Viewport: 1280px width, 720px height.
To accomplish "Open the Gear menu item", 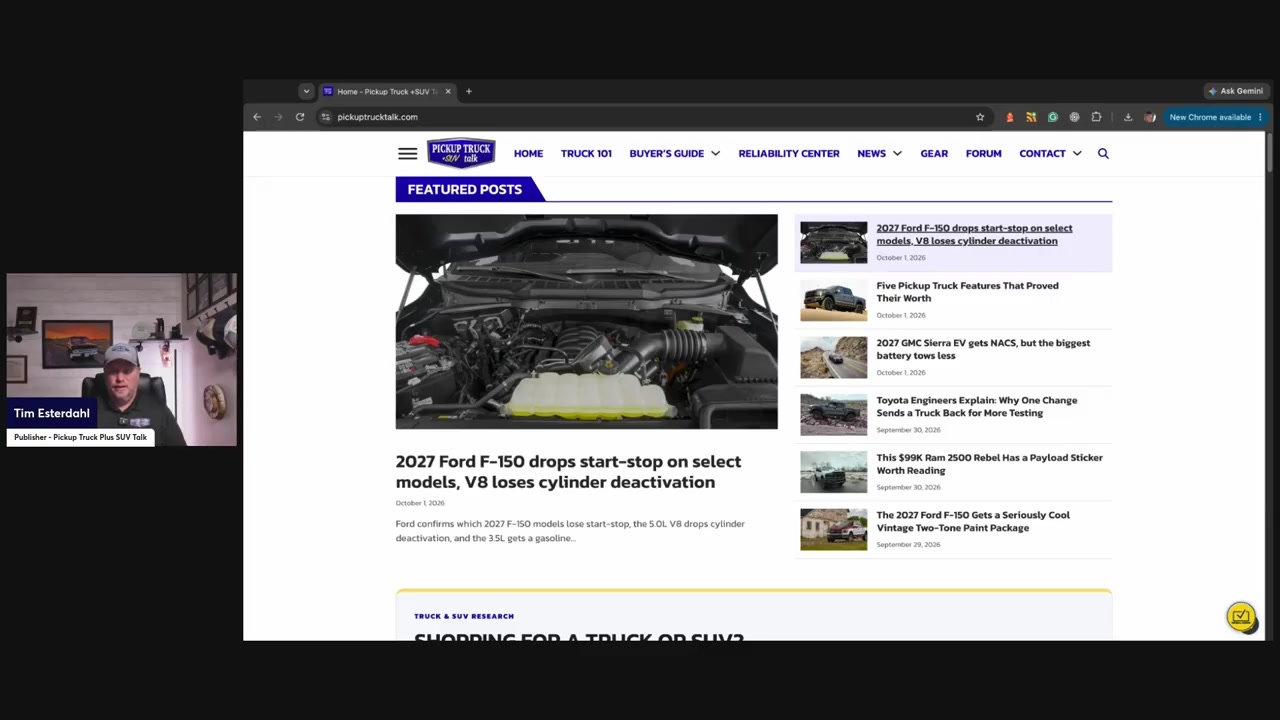I will (934, 154).
